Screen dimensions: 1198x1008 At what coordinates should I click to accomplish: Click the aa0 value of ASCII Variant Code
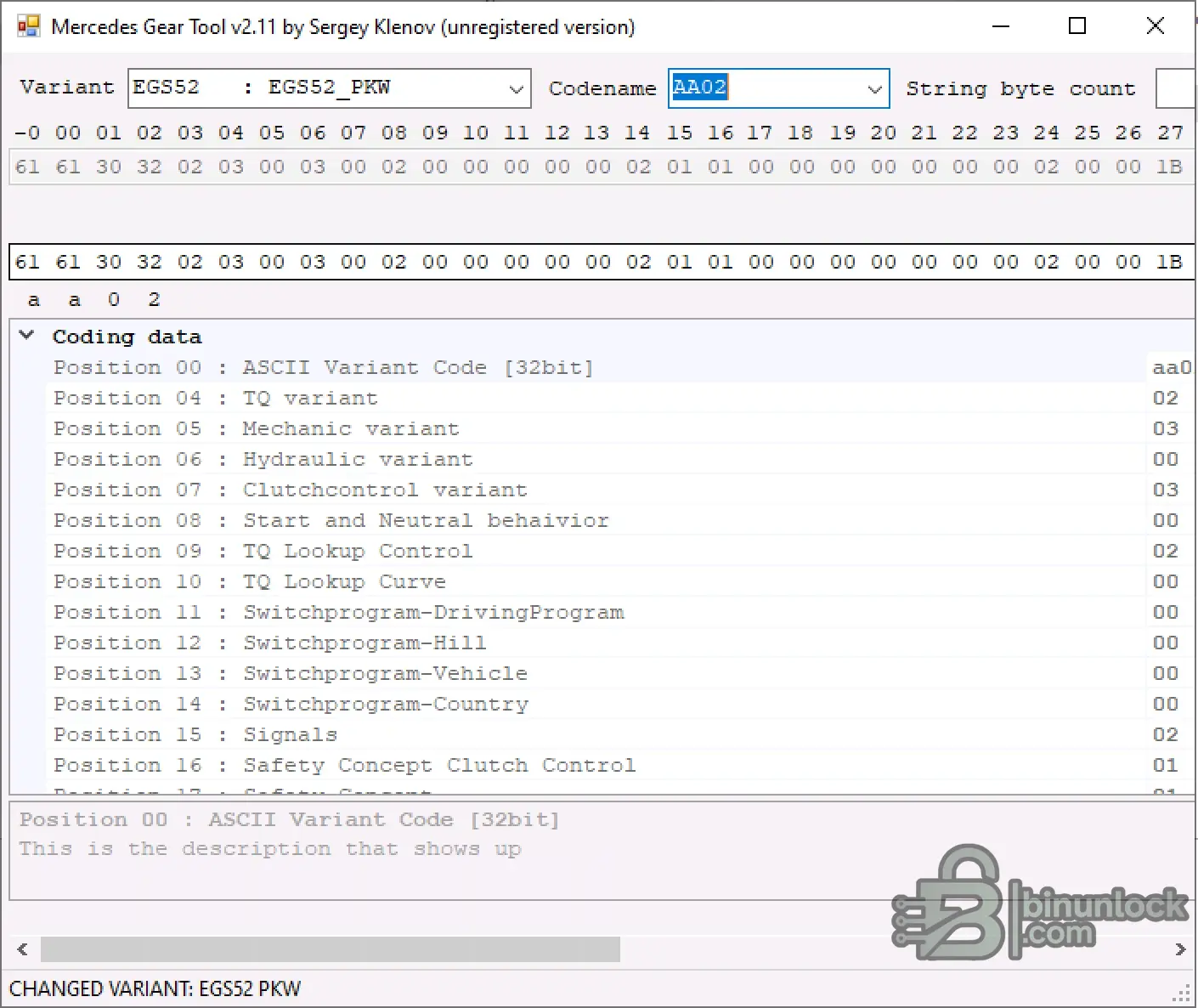1173,367
